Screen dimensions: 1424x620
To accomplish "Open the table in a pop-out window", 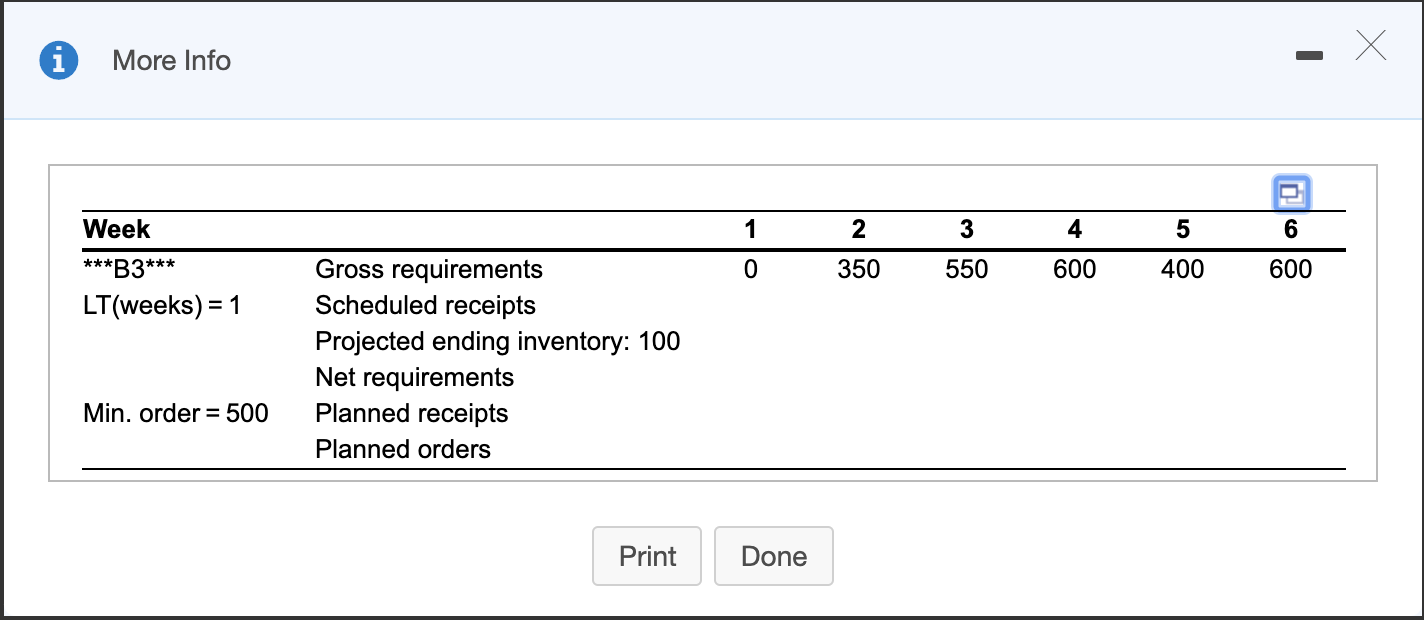I will (1290, 194).
